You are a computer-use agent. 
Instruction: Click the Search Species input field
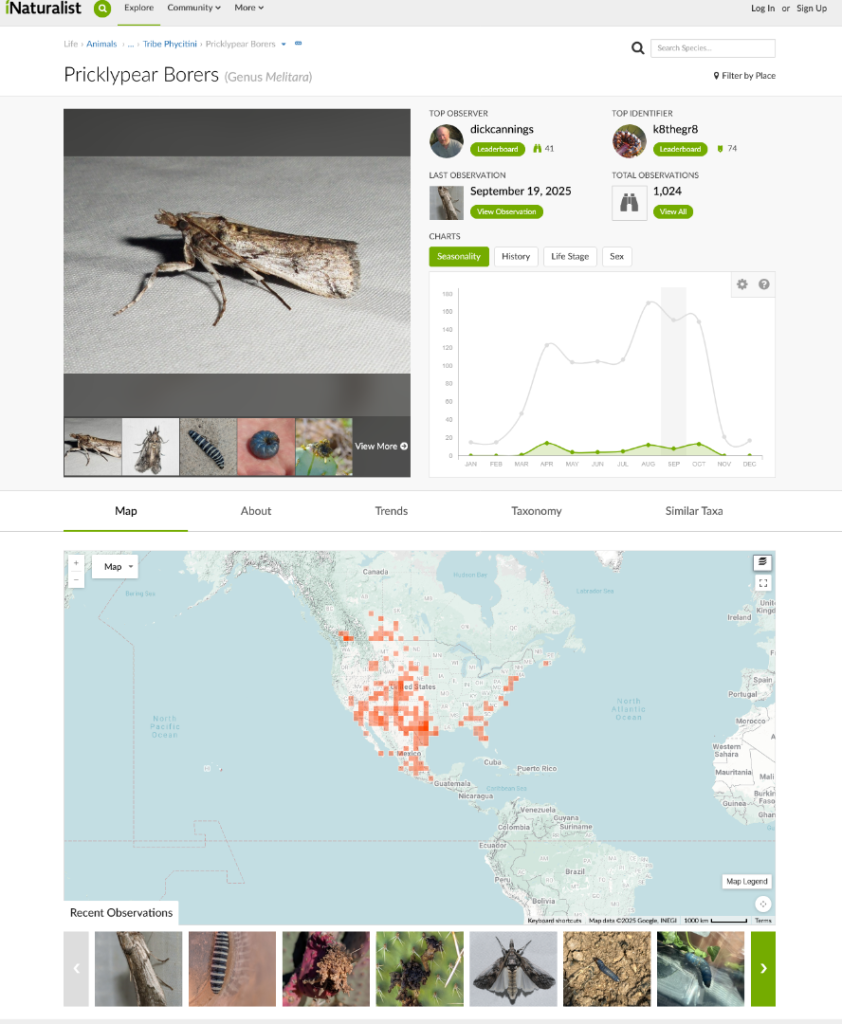coord(713,48)
